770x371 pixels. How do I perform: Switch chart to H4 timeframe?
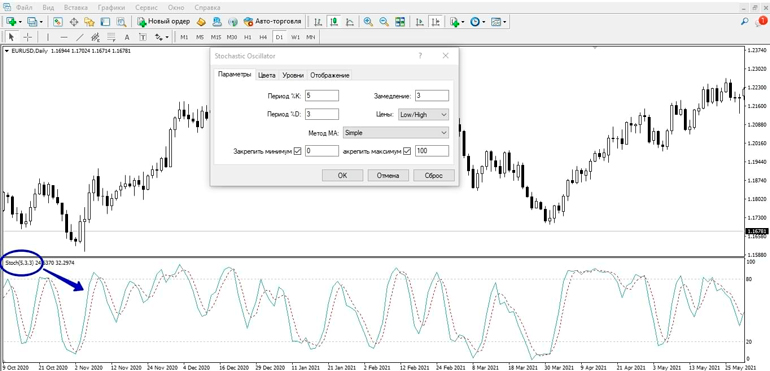(x=264, y=37)
